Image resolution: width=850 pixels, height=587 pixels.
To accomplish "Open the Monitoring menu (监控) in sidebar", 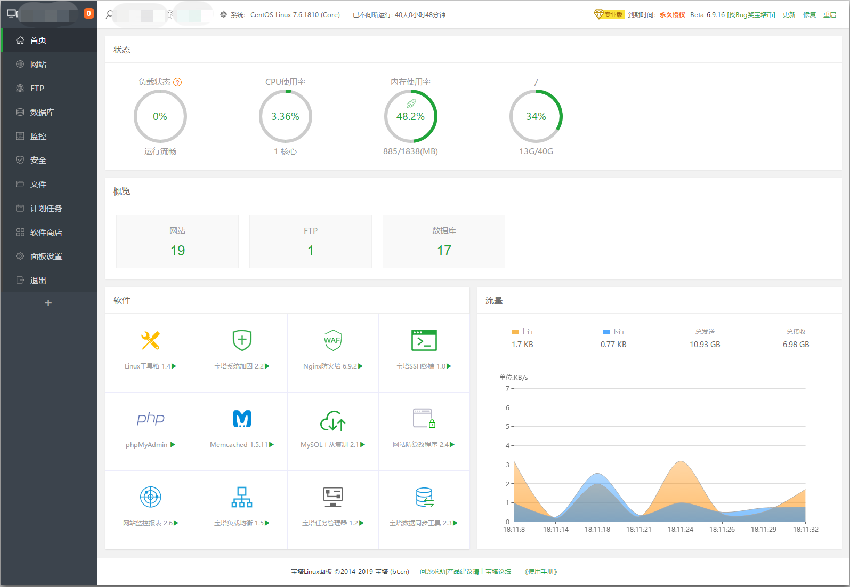I will tap(49, 136).
